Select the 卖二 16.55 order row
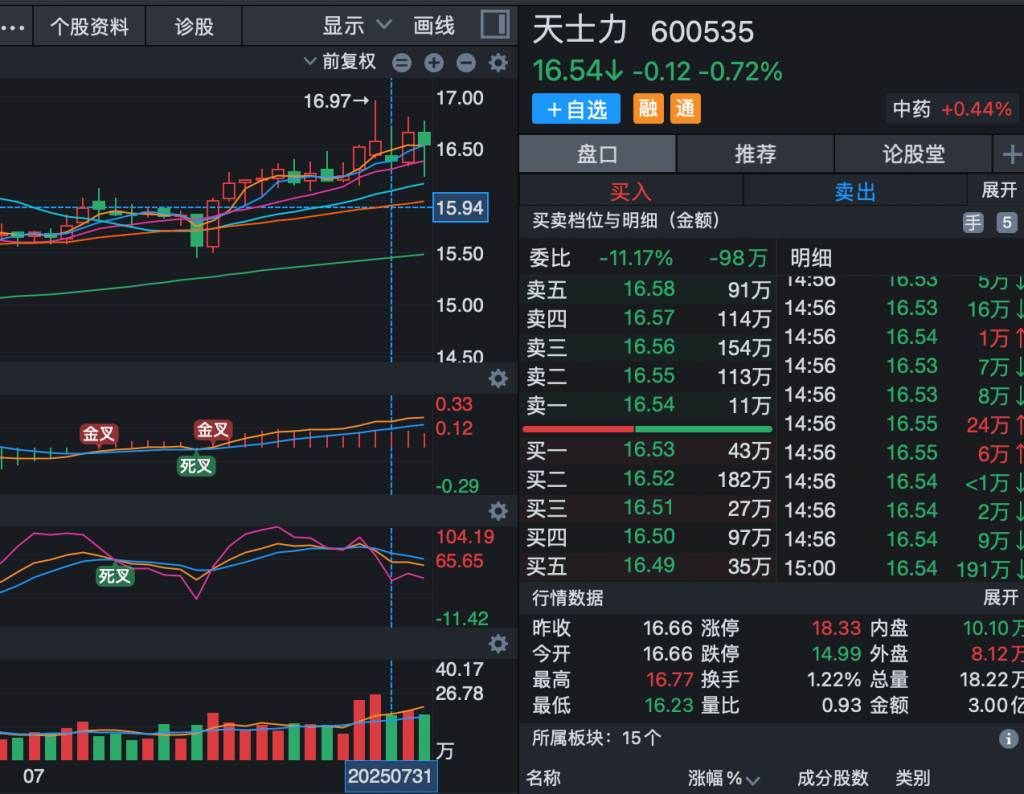The width and height of the screenshot is (1024, 794). [648, 376]
